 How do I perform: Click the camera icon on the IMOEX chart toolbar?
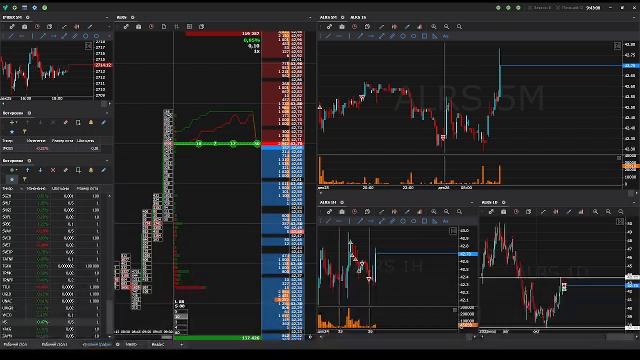[x=24, y=27]
